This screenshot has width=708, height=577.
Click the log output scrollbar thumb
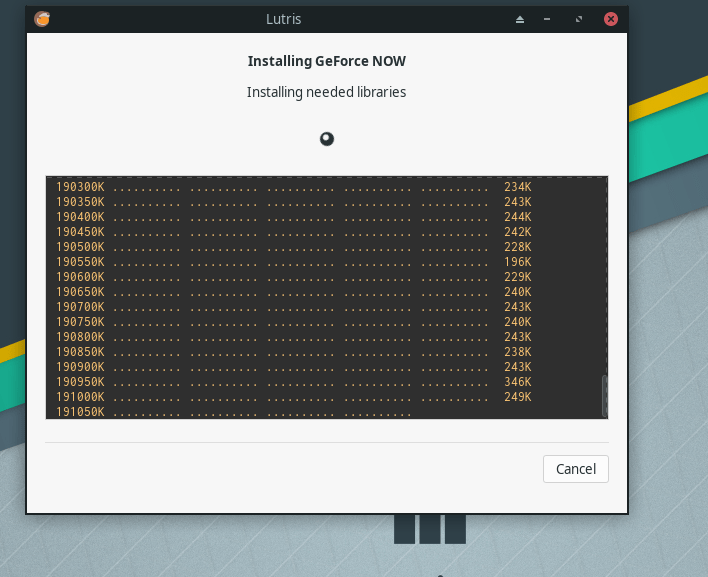click(604, 396)
